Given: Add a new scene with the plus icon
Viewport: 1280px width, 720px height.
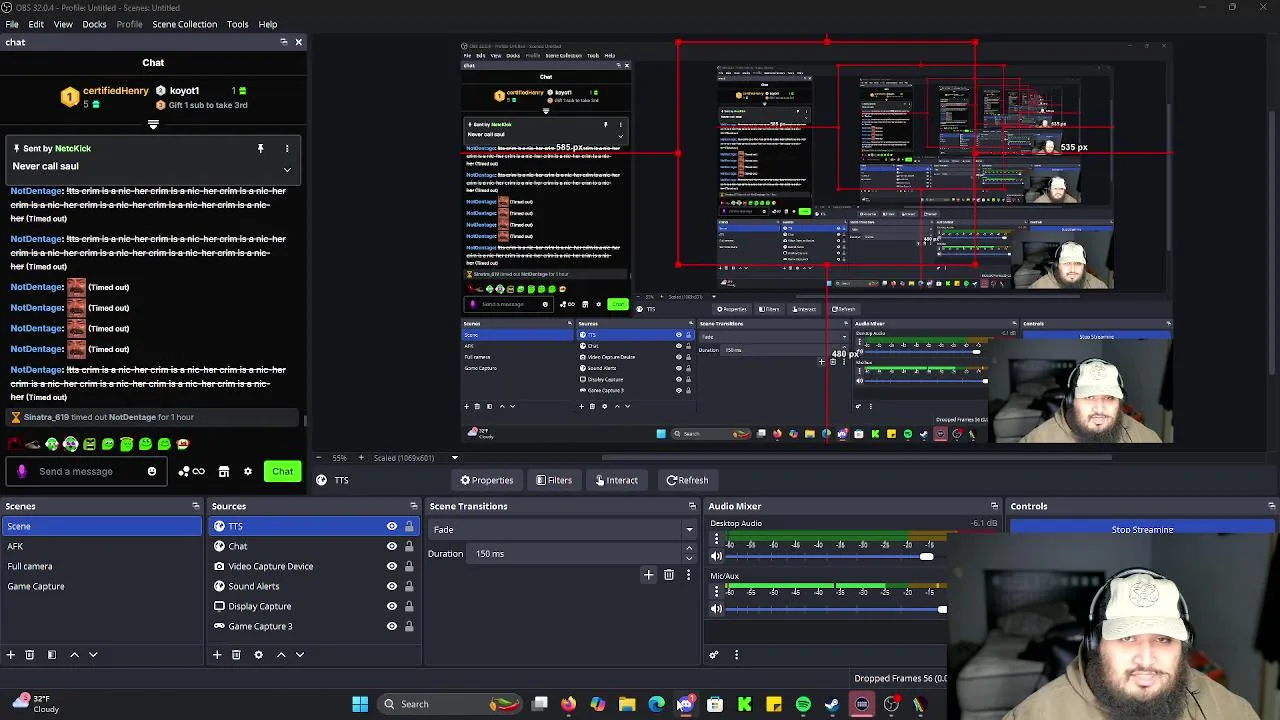Looking at the screenshot, I should point(11,654).
